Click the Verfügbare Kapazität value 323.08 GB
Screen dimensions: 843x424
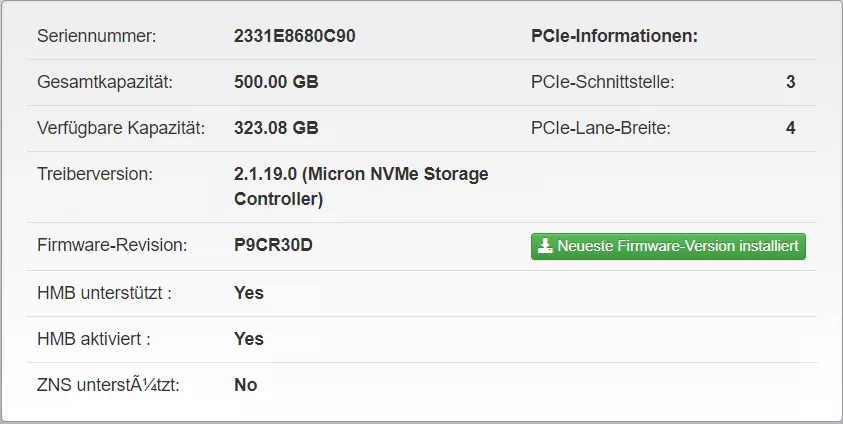pyautogui.click(x=276, y=128)
